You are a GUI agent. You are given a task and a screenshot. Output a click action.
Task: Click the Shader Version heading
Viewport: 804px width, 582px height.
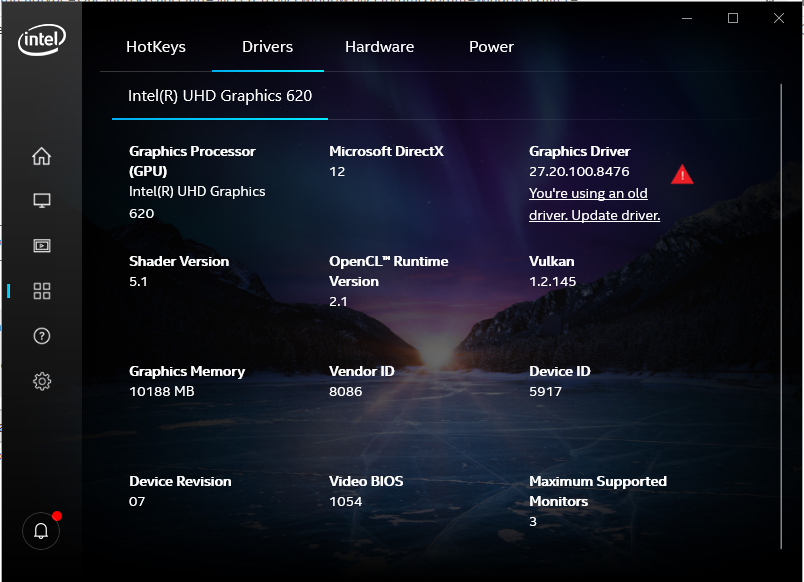179,261
